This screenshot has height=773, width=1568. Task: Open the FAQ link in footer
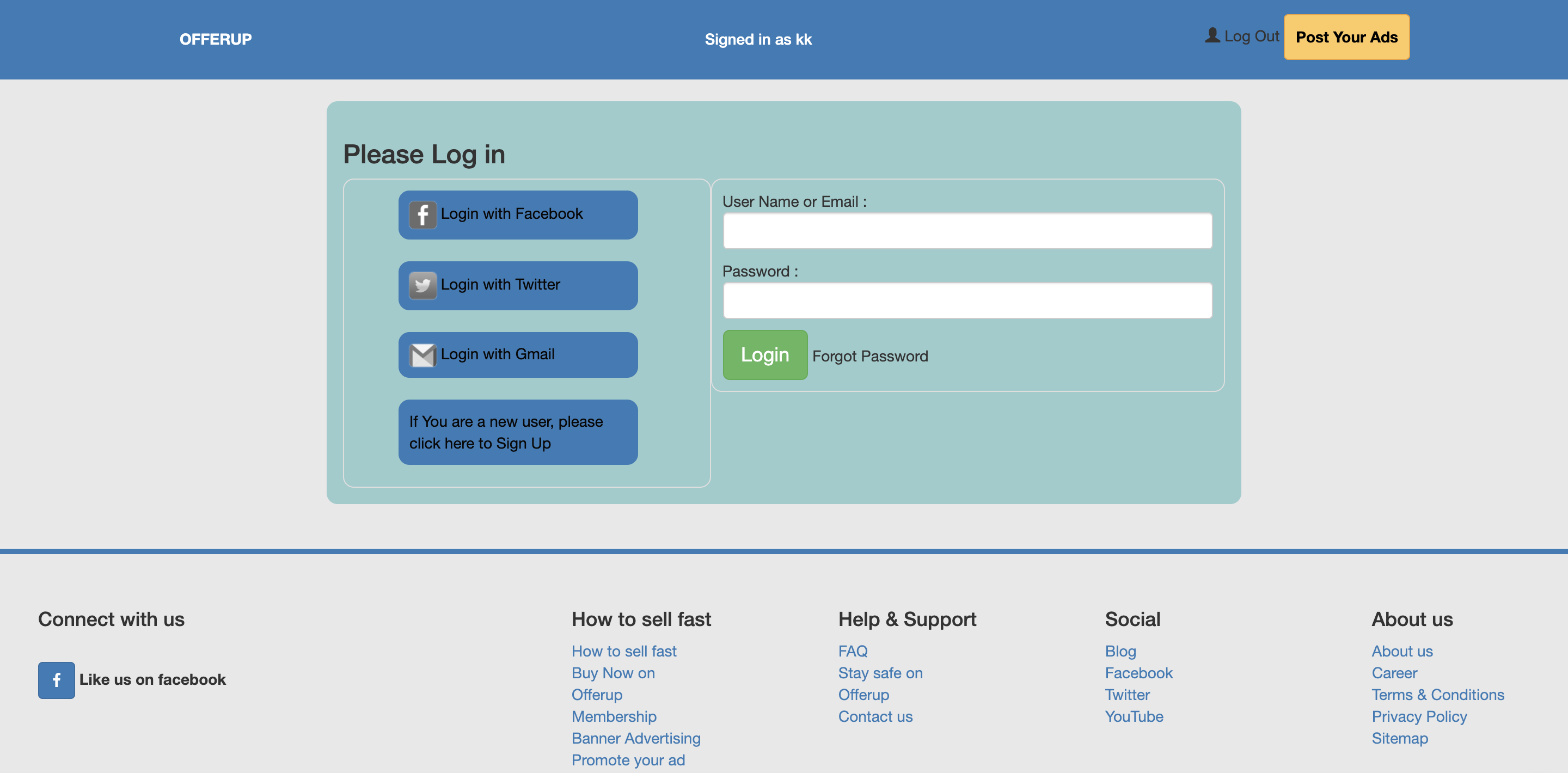point(852,651)
